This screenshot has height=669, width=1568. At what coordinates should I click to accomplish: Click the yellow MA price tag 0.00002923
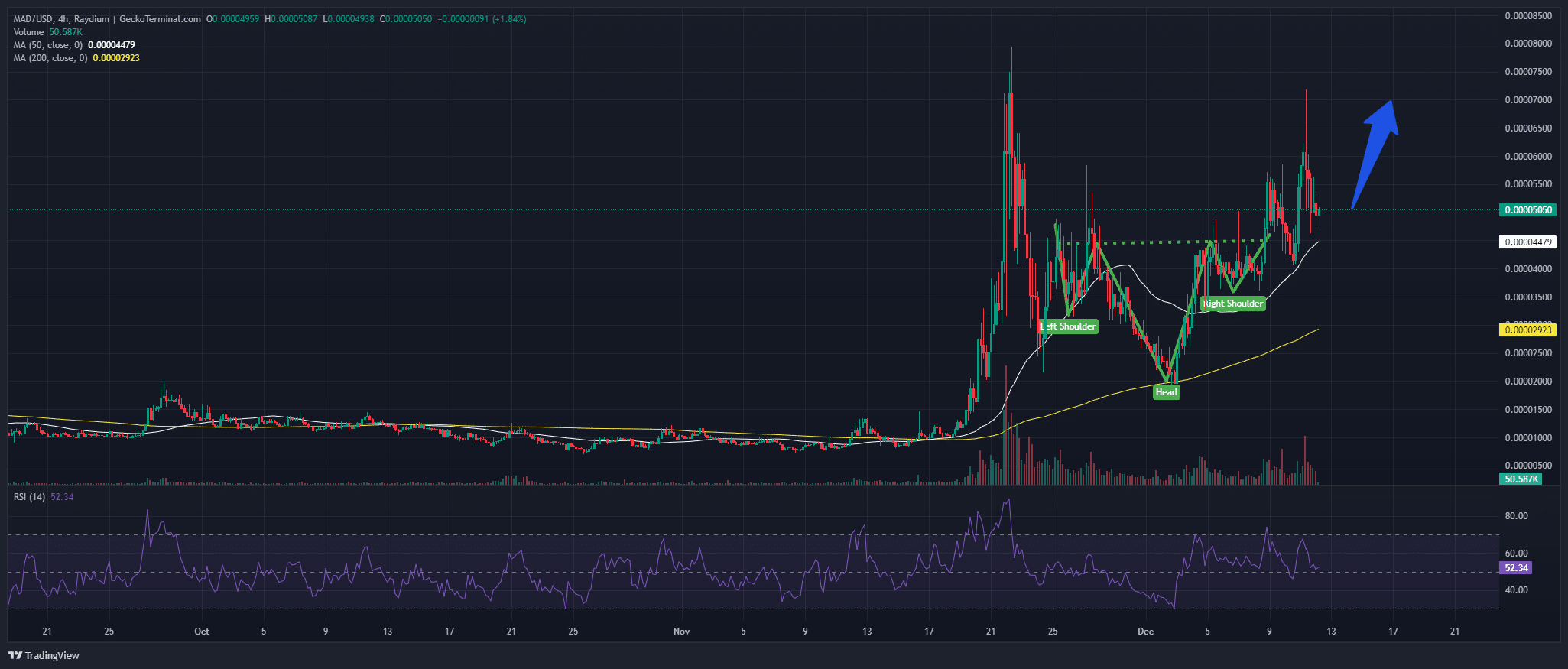point(1527,330)
